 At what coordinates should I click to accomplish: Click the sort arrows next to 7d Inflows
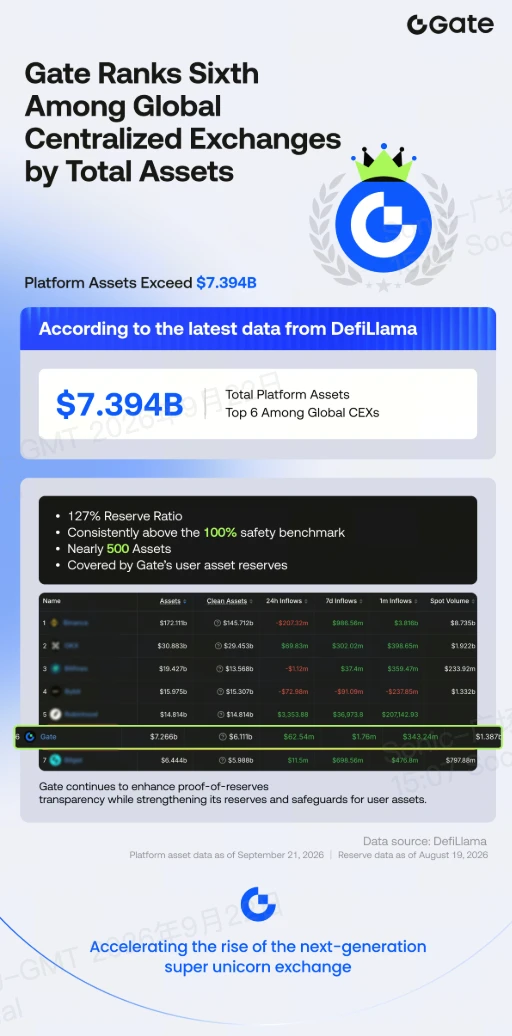[x=361, y=601]
